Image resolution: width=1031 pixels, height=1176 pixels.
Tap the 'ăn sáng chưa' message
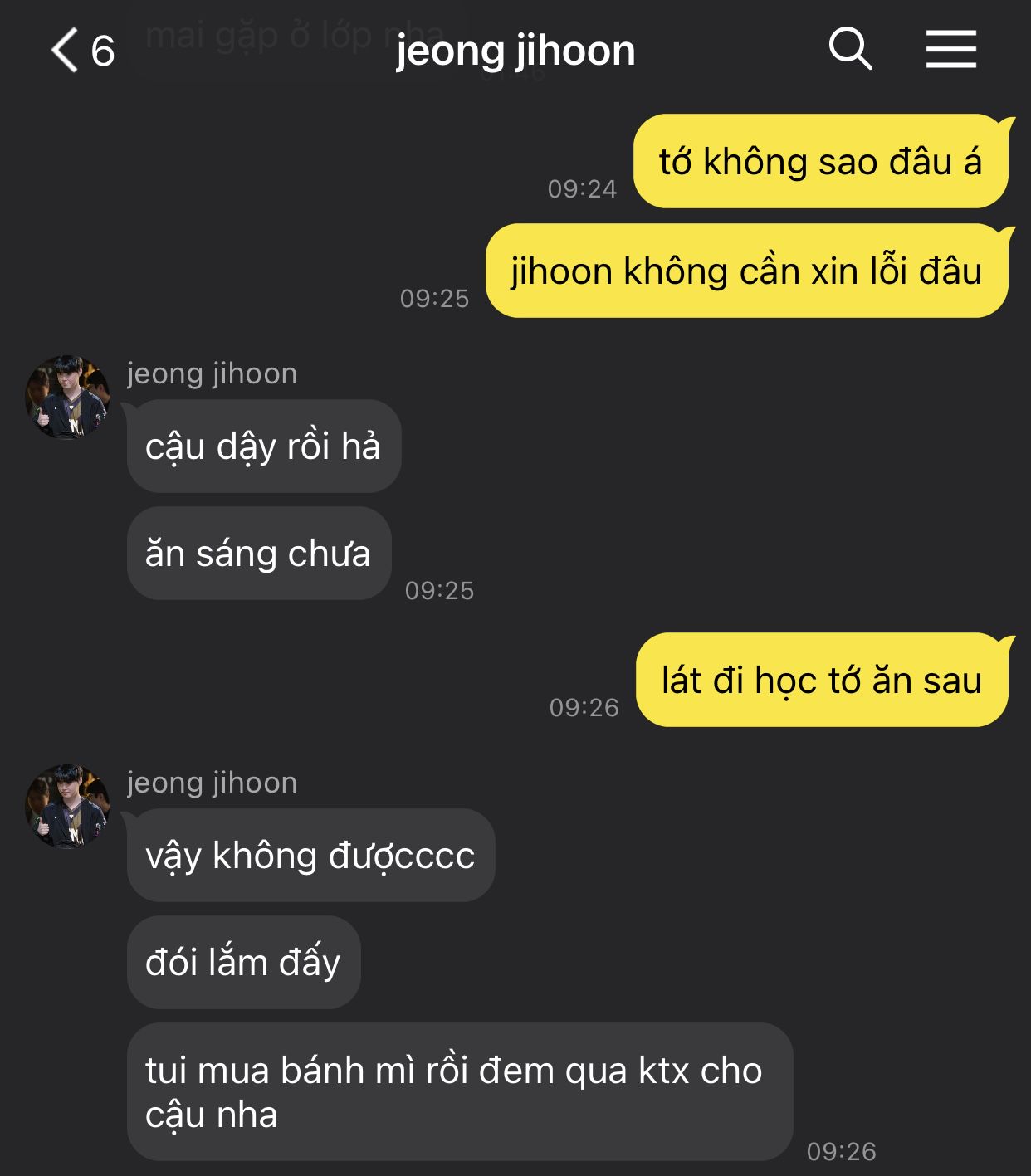[259, 553]
